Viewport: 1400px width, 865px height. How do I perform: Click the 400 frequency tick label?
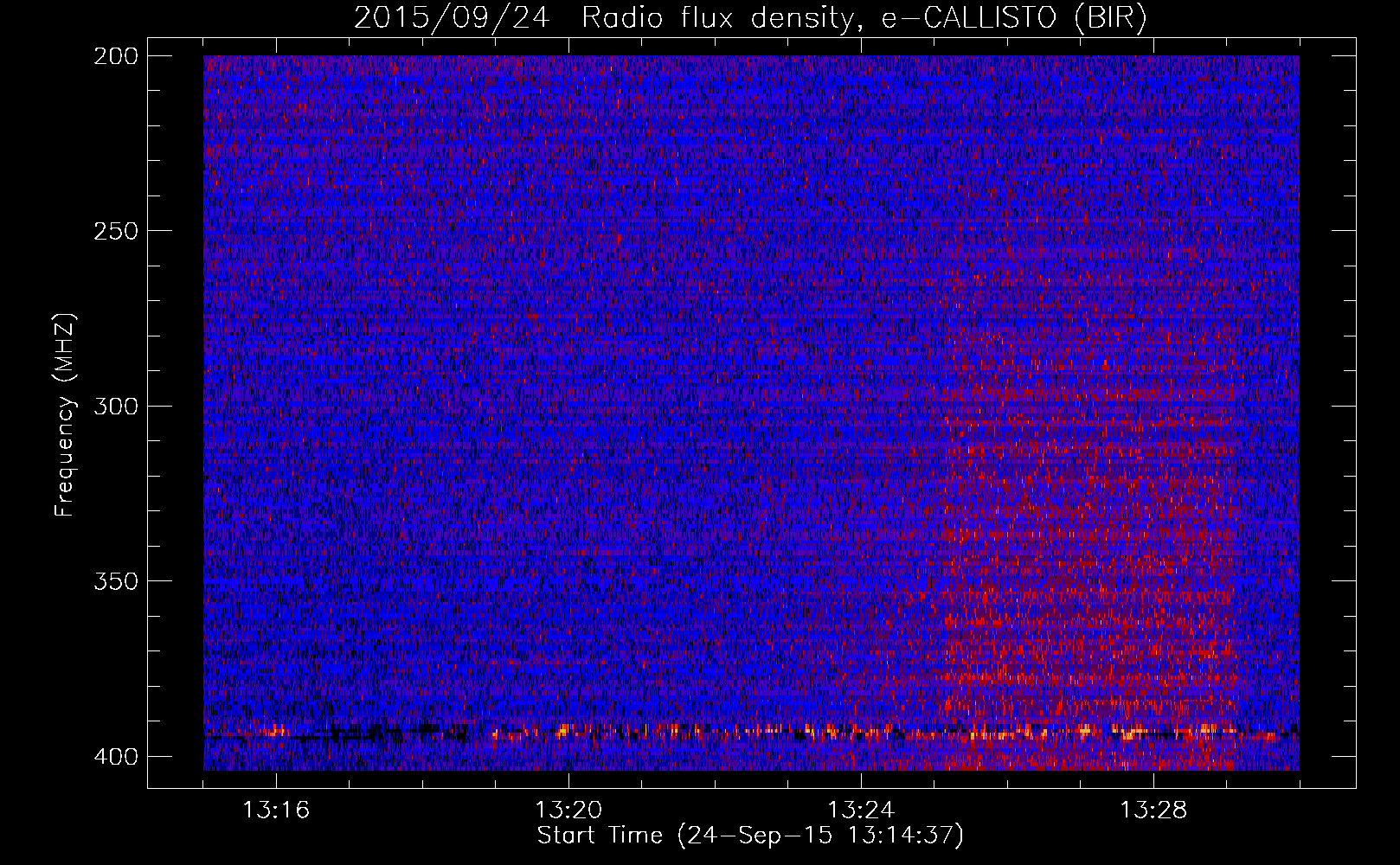[x=115, y=756]
